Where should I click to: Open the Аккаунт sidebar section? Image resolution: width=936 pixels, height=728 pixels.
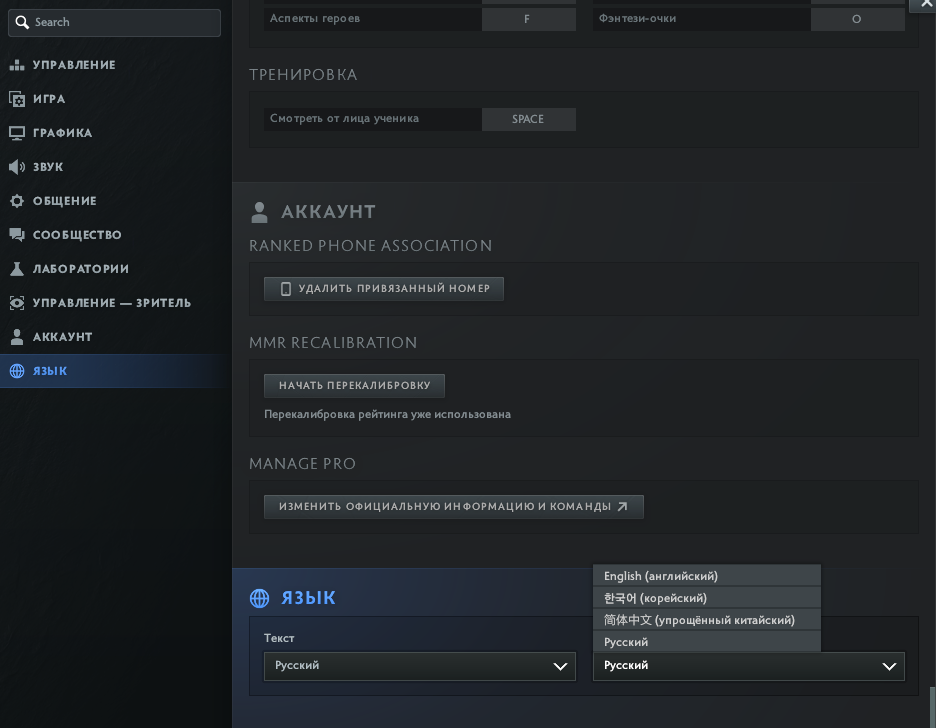(x=62, y=337)
